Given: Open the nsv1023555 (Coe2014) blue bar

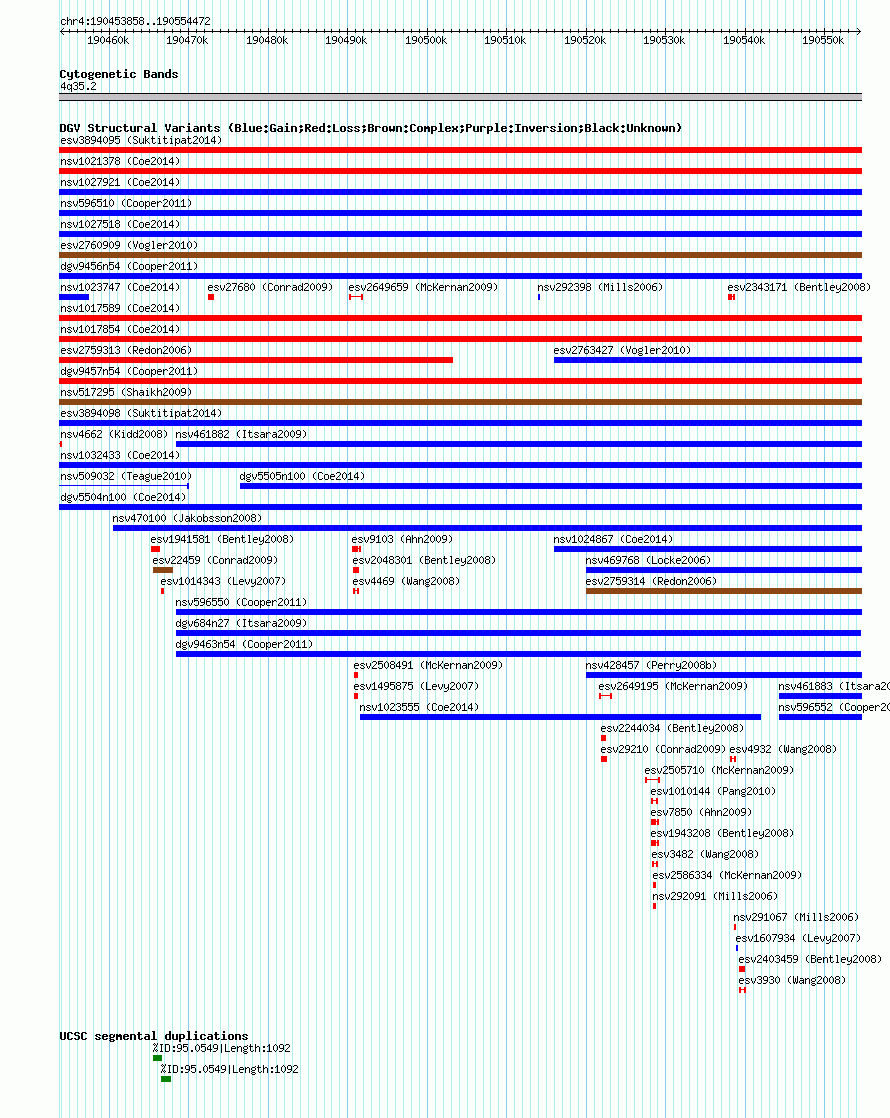Looking at the screenshot, I should coord(560,717).
